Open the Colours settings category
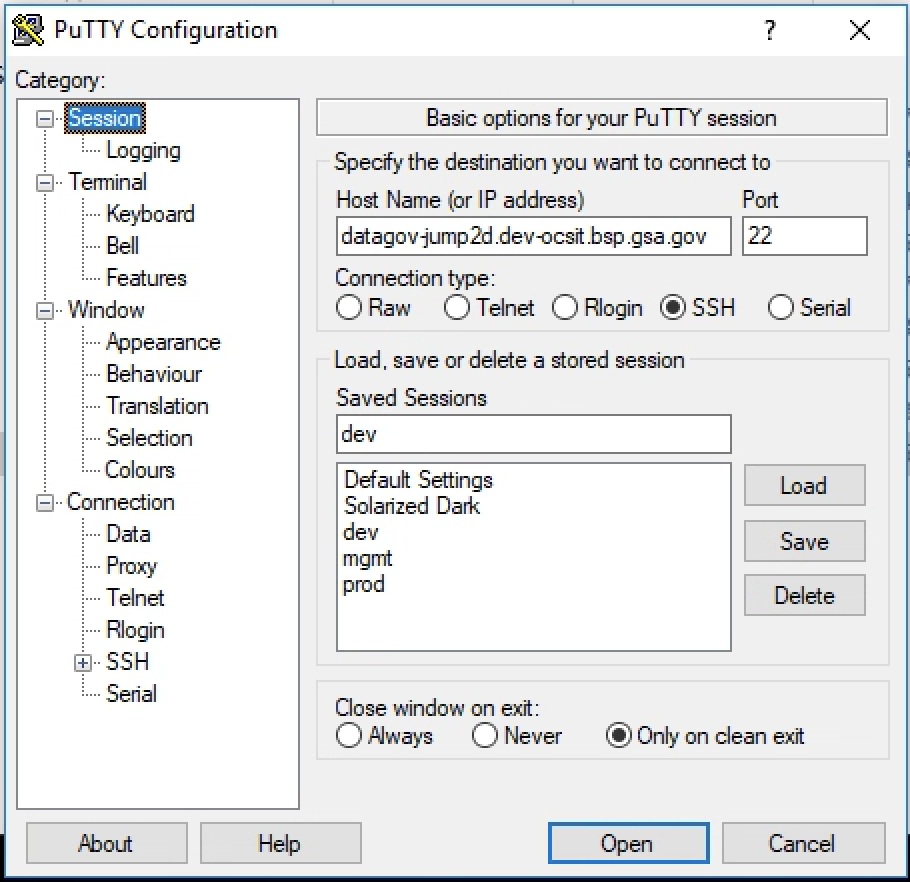Image resolution: width=910 pixels, height=882 pixels. [x=140, y=470]
